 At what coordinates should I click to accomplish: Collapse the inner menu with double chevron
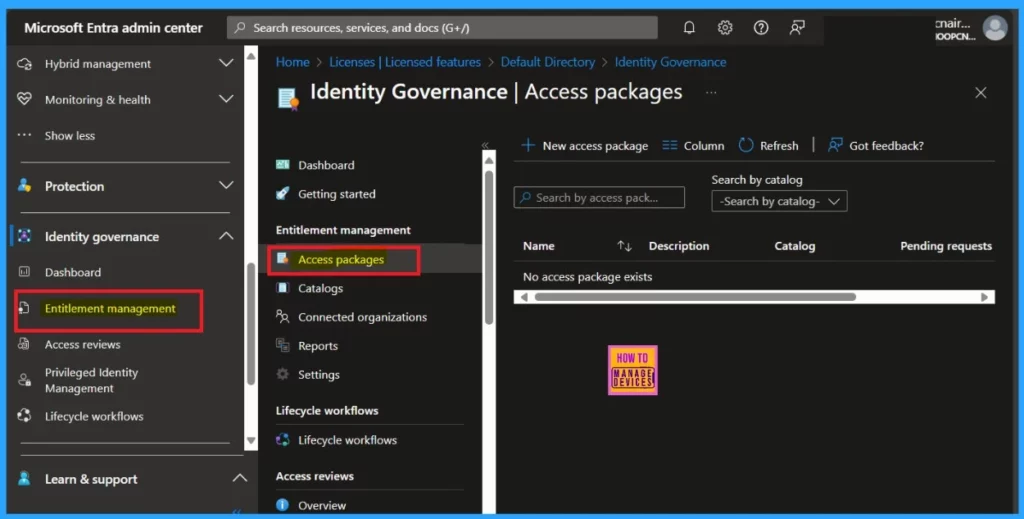coord(485,145)
